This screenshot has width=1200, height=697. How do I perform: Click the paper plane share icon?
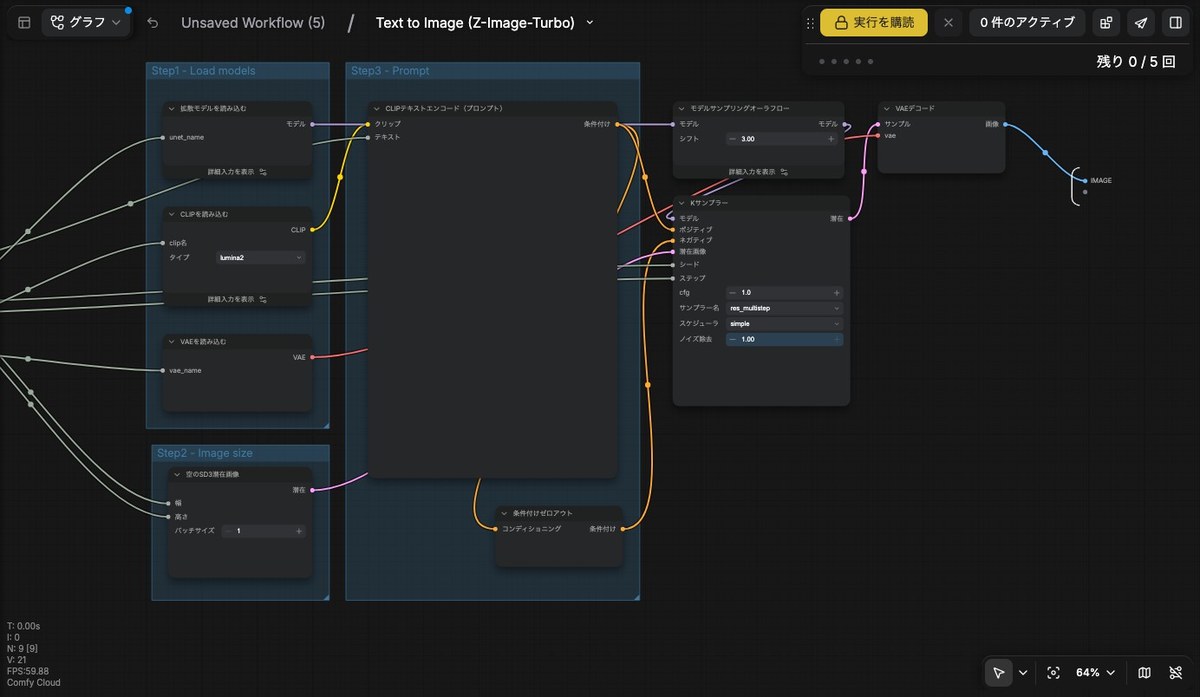1141,22
